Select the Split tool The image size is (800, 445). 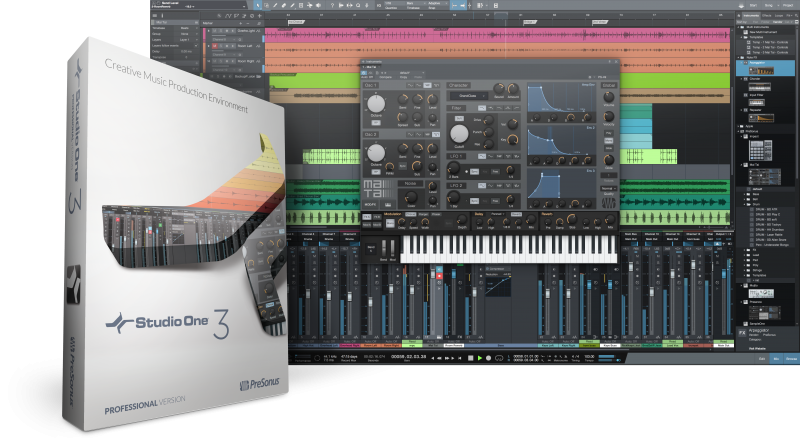(x=275, y=6)
